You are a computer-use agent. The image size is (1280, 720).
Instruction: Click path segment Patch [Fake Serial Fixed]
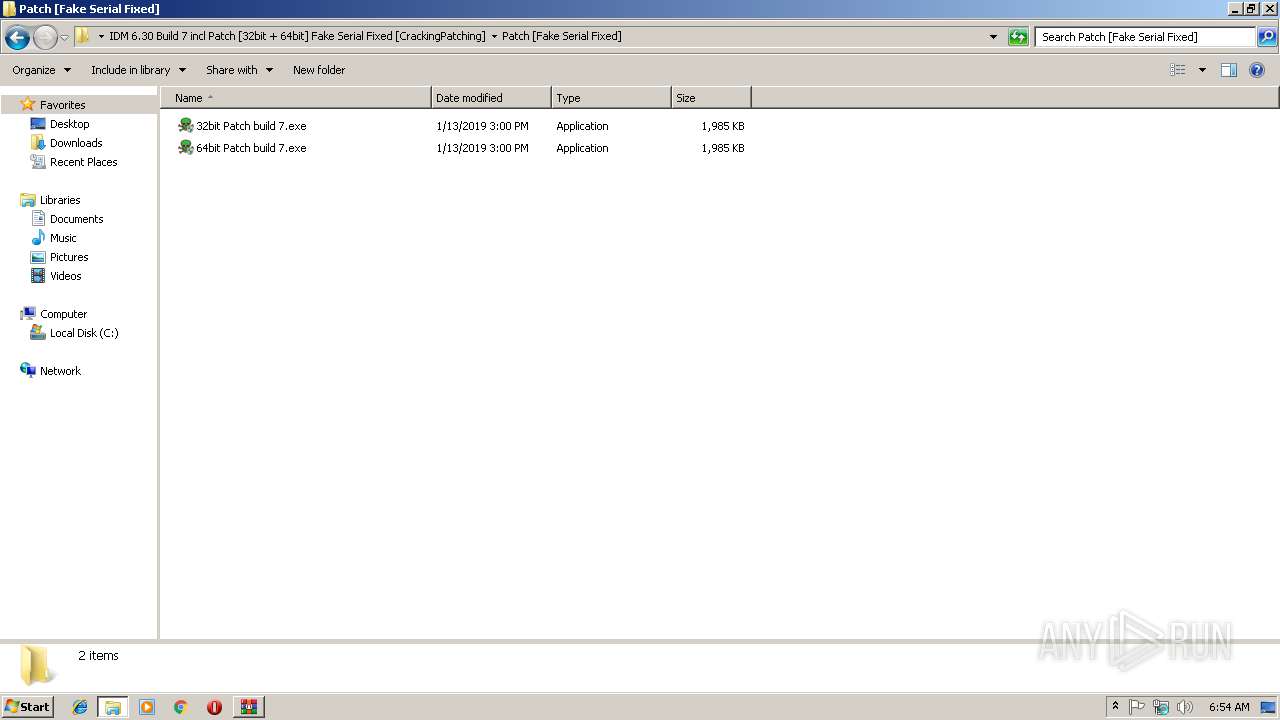point(561,36)
